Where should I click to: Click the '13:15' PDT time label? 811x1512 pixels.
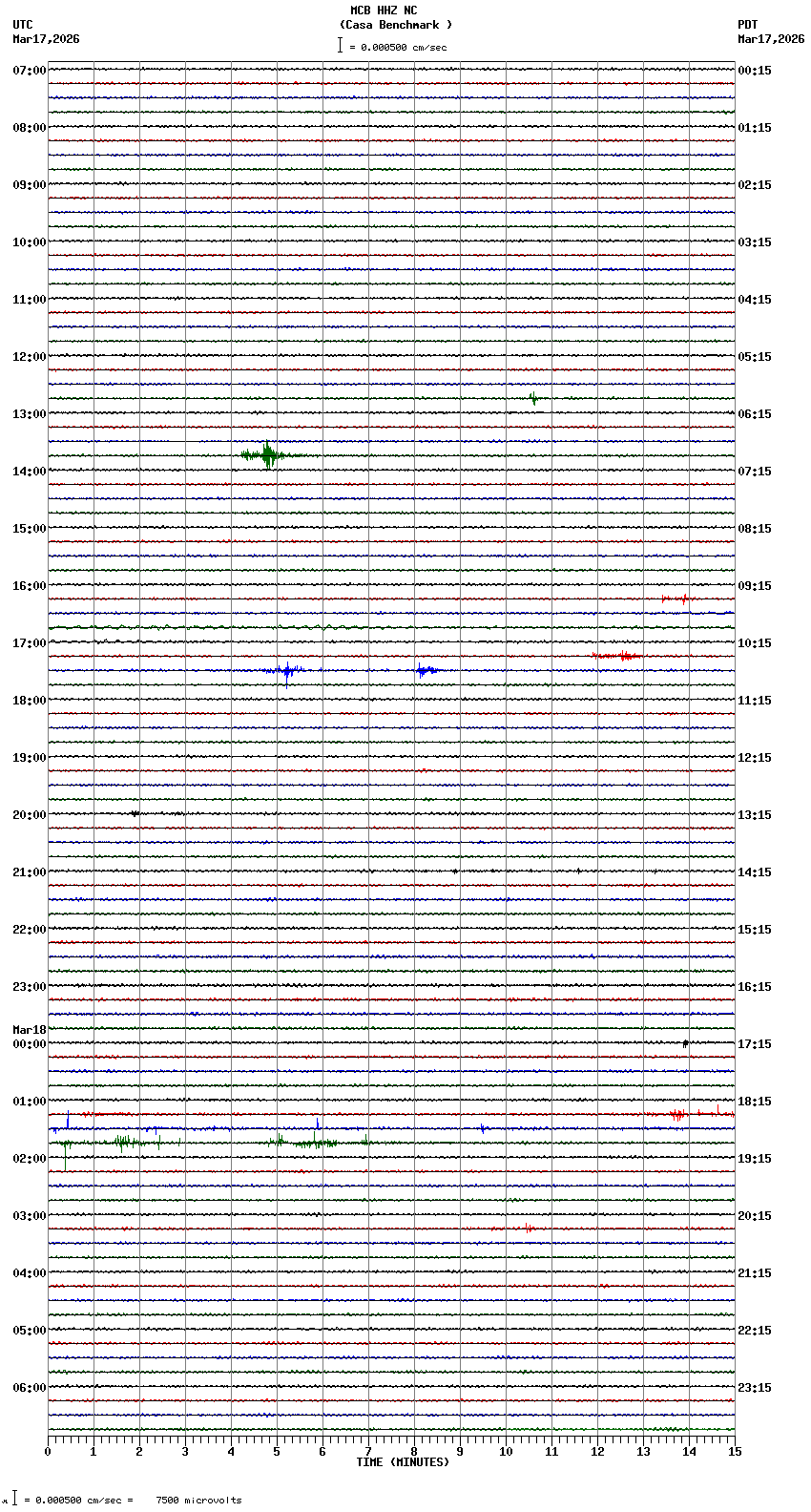pos(755,815)
